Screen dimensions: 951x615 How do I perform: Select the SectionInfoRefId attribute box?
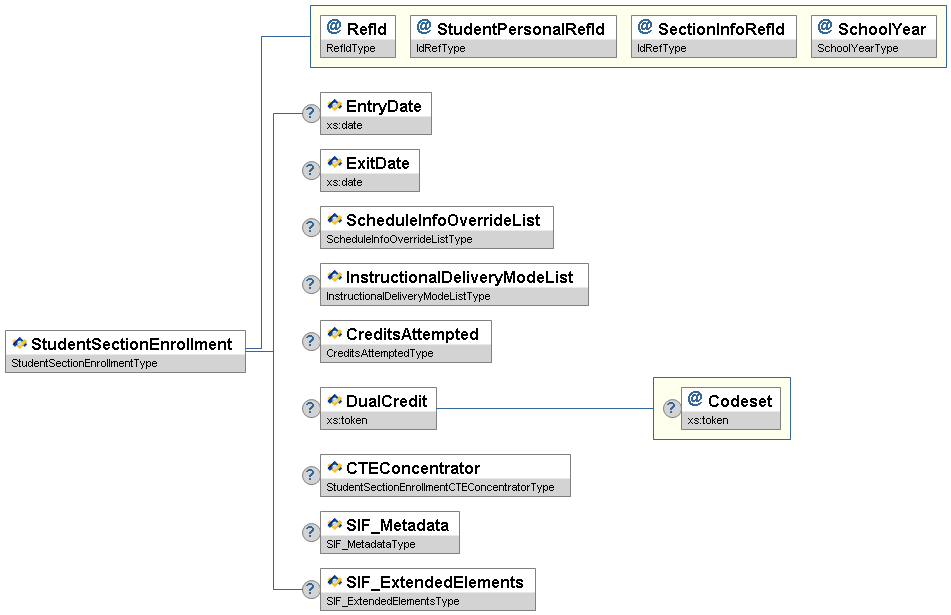[x=714, y=36]
